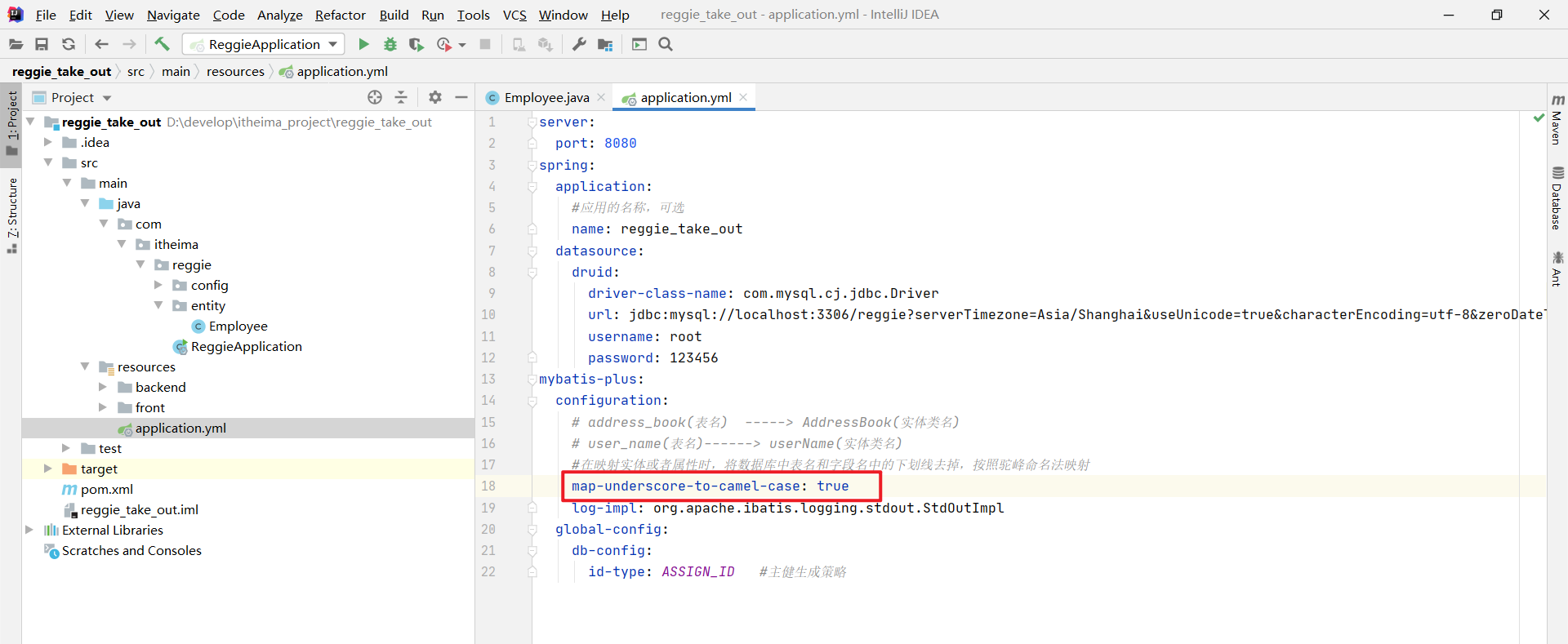Navigate back with the left arrow icon

(101, 44)
